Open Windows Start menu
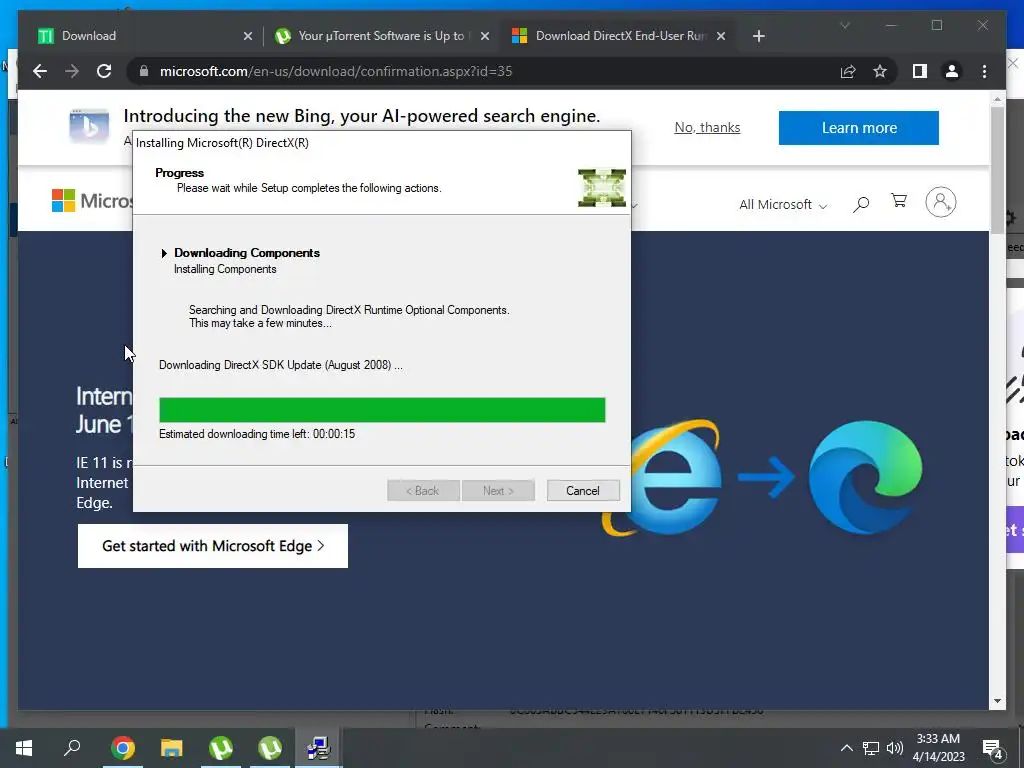Viewport: 1024px width, 768px height. pos(24,748)
